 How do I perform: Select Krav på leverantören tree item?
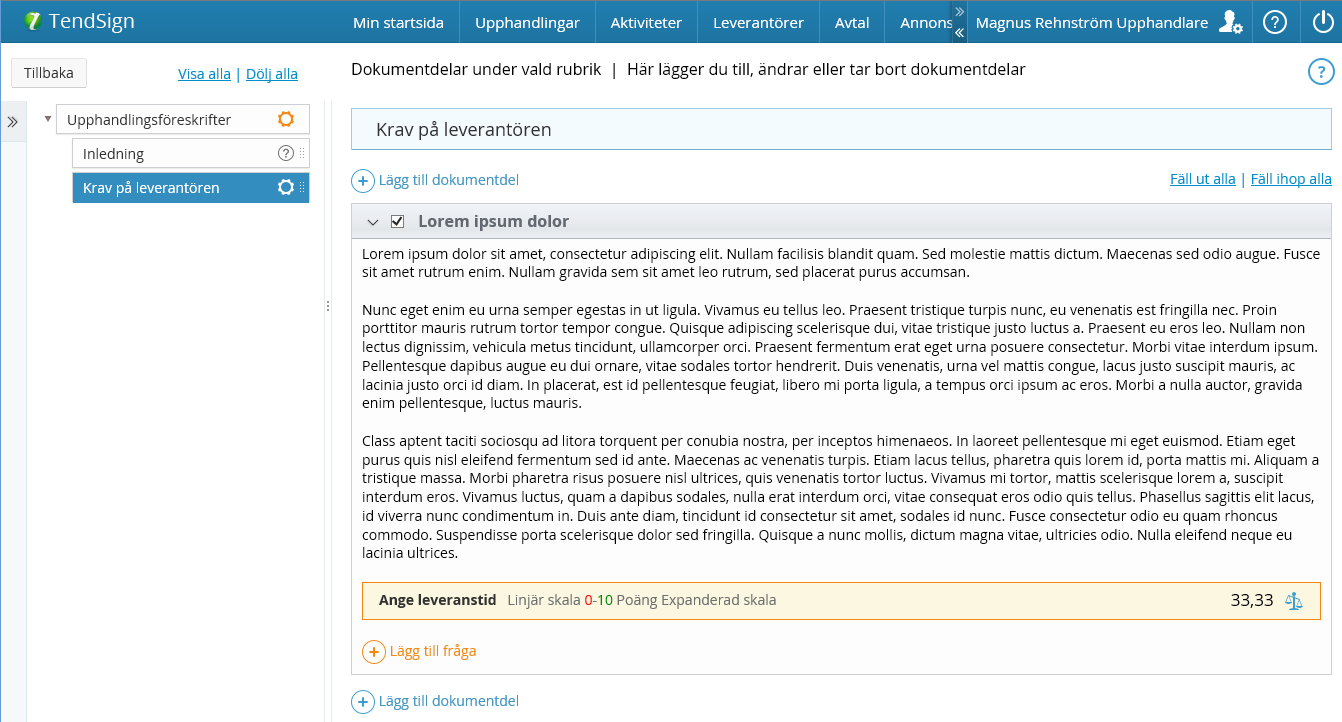(190, 187)
